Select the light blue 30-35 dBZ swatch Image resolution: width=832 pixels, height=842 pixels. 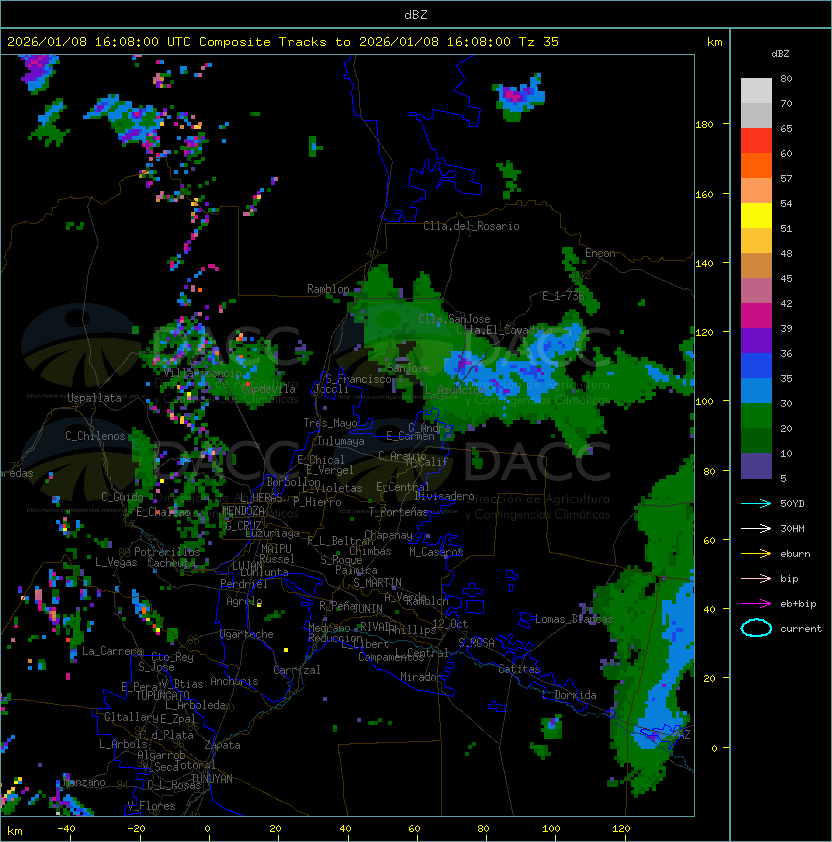click(756, 390)
